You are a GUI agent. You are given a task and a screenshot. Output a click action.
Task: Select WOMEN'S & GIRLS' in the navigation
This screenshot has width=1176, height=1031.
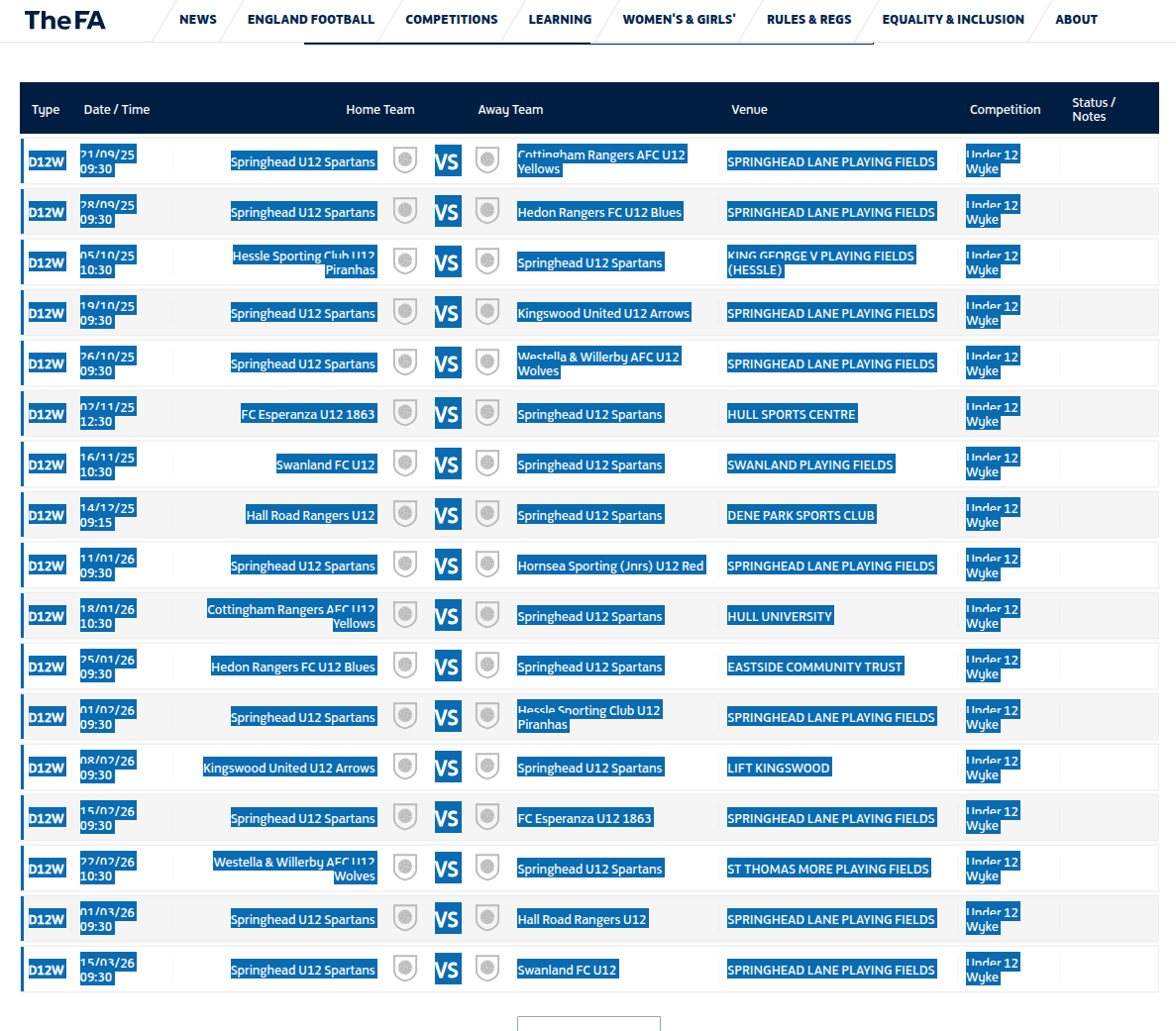coord(679,19)
